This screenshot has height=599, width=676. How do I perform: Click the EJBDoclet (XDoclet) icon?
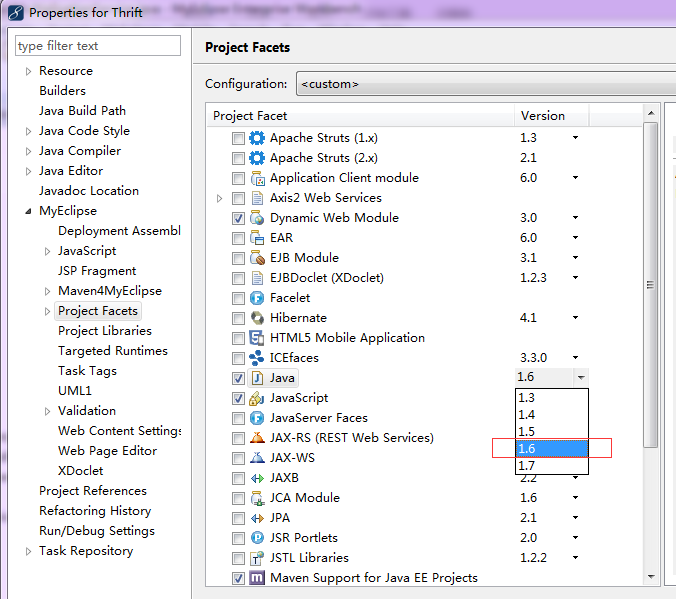click(x=257, y=278)
